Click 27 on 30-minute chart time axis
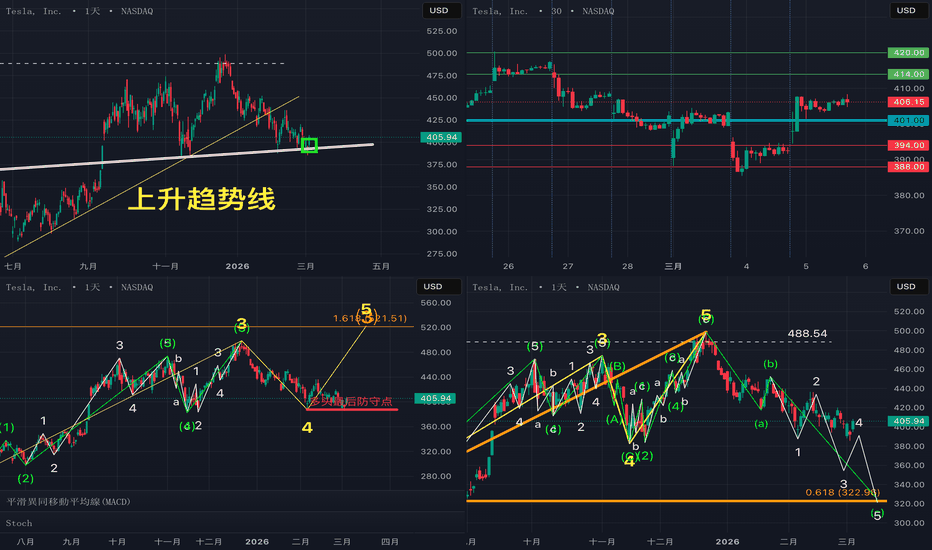This screenshot has width=932, height=550. tap(568, 266)
